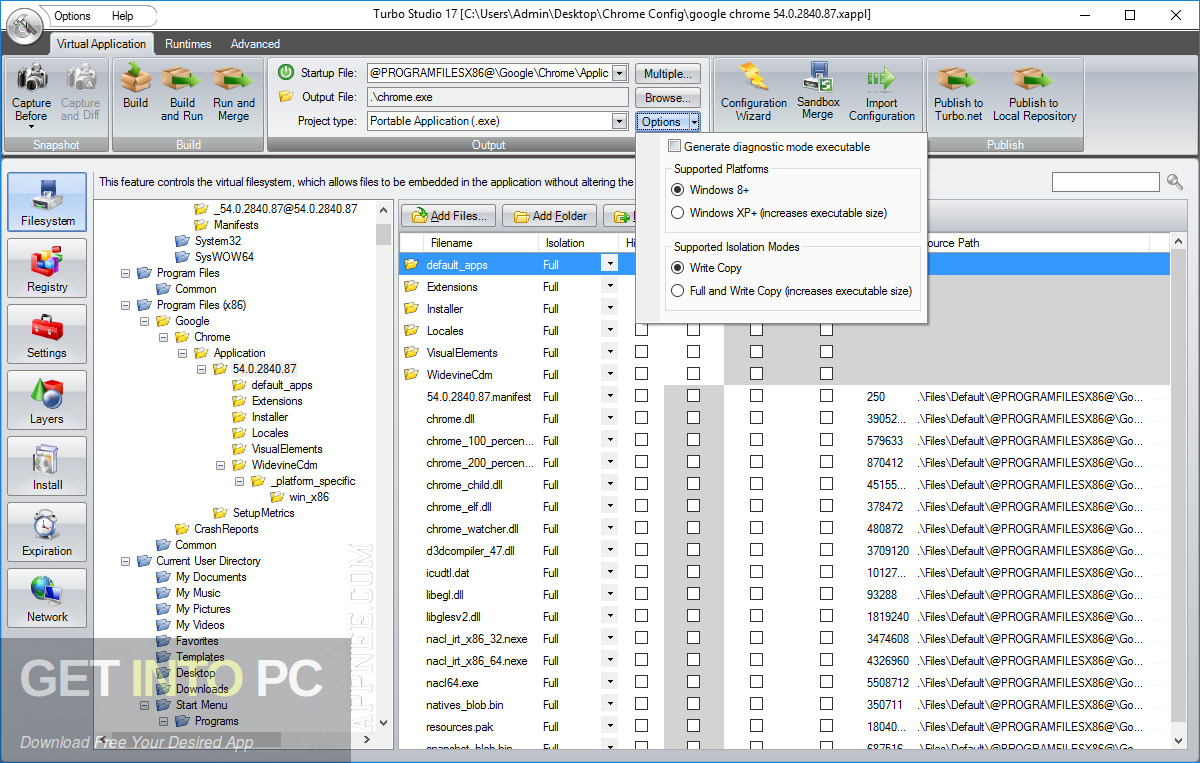Screen dimensions: 1200x763
Task: Click the Output File text field
Action: (498, 97)
